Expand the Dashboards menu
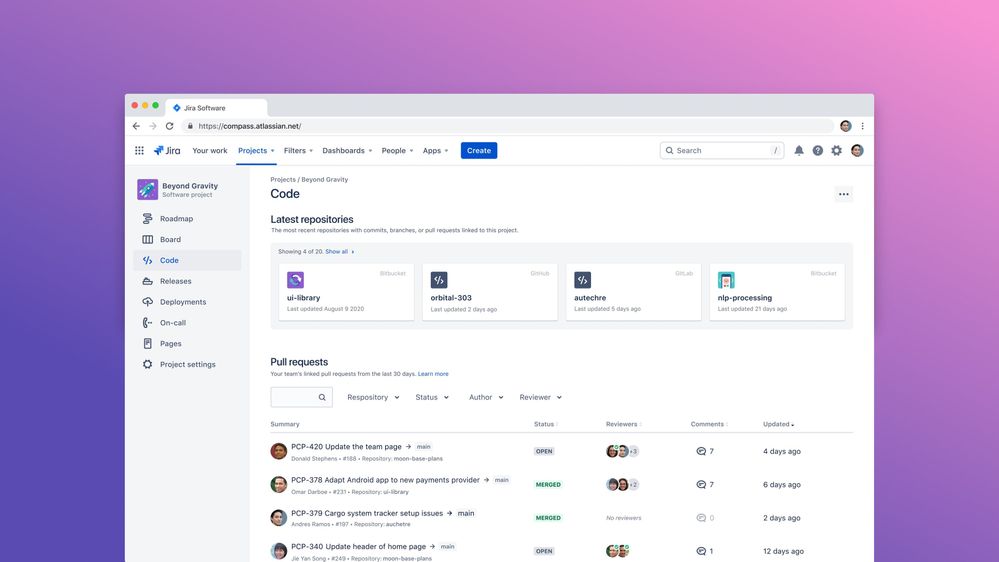The width and height of the screenshot is (999, 562). (347, 150)
